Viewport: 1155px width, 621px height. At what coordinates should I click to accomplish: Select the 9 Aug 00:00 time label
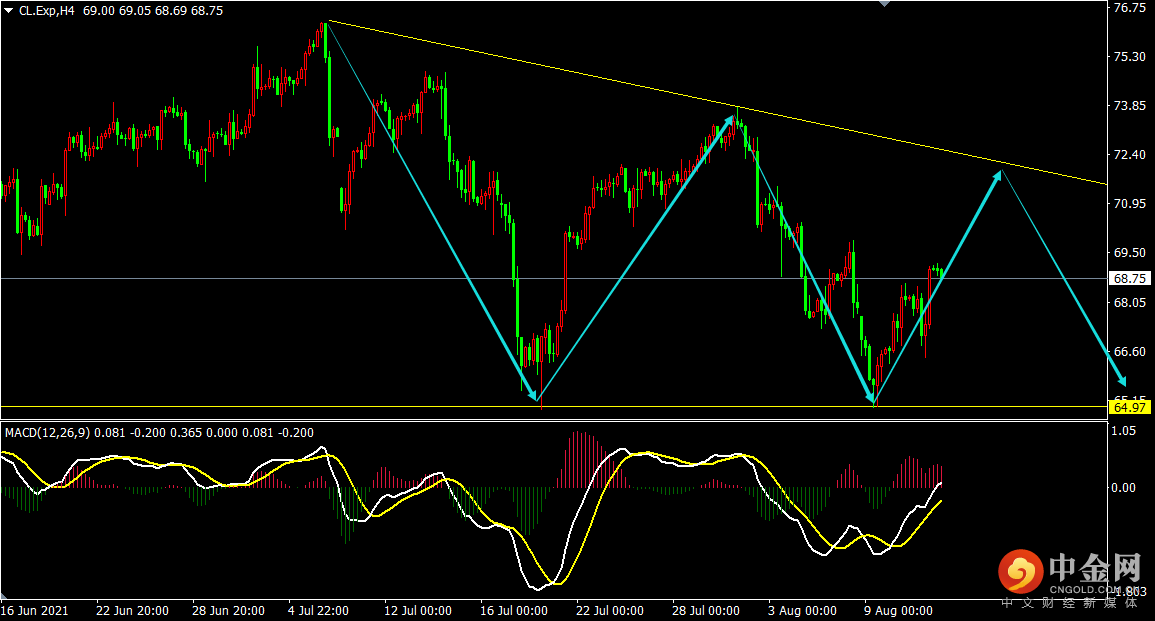[899, 611]
